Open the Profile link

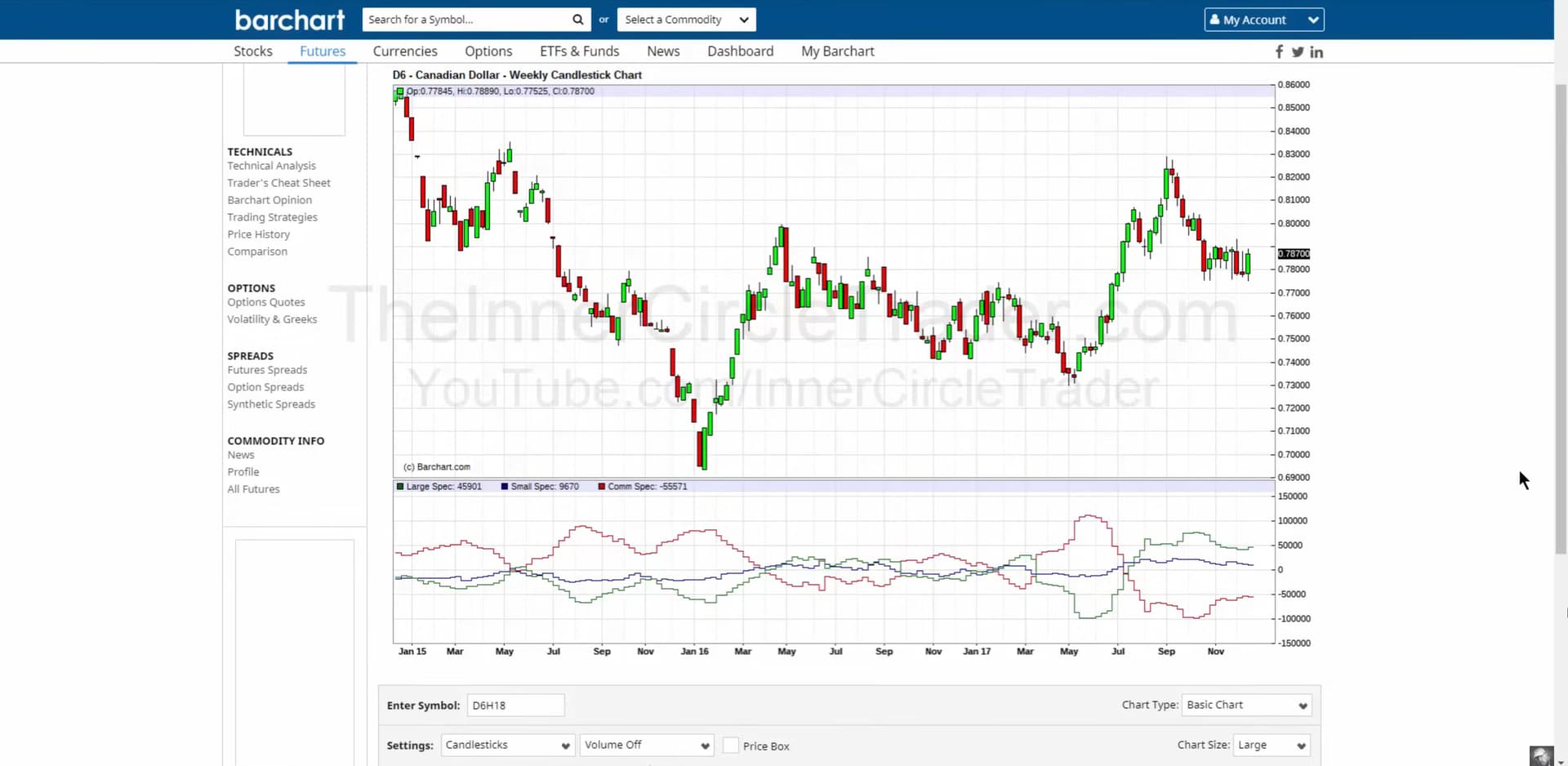pos(243,472)
